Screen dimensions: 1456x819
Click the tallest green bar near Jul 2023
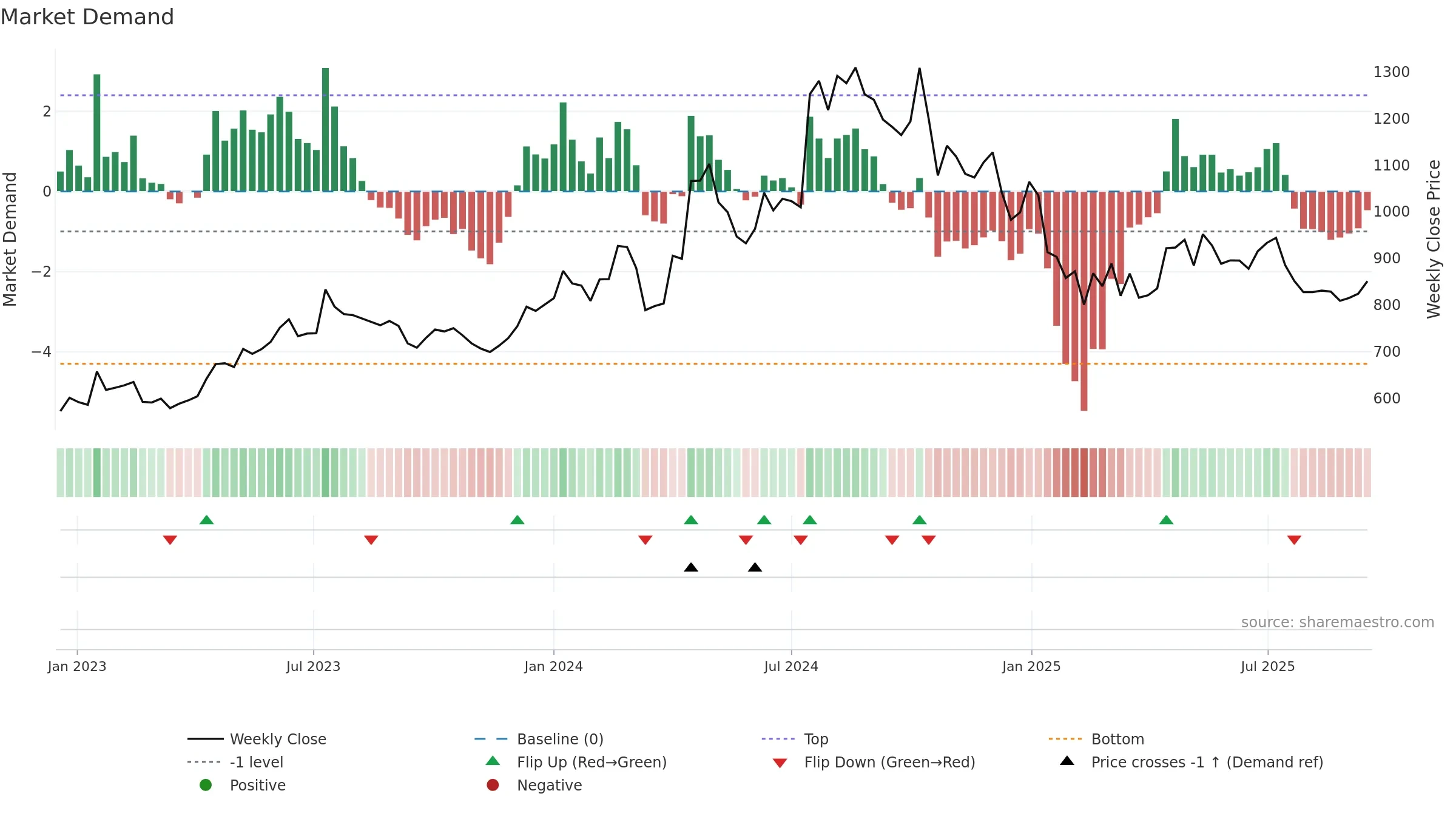(x=326, y=129)
